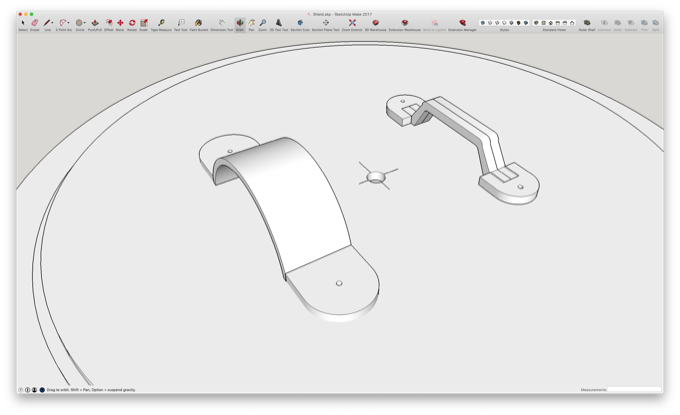
Task: Select the Tape Measure tool
Action: pos(161,23)
